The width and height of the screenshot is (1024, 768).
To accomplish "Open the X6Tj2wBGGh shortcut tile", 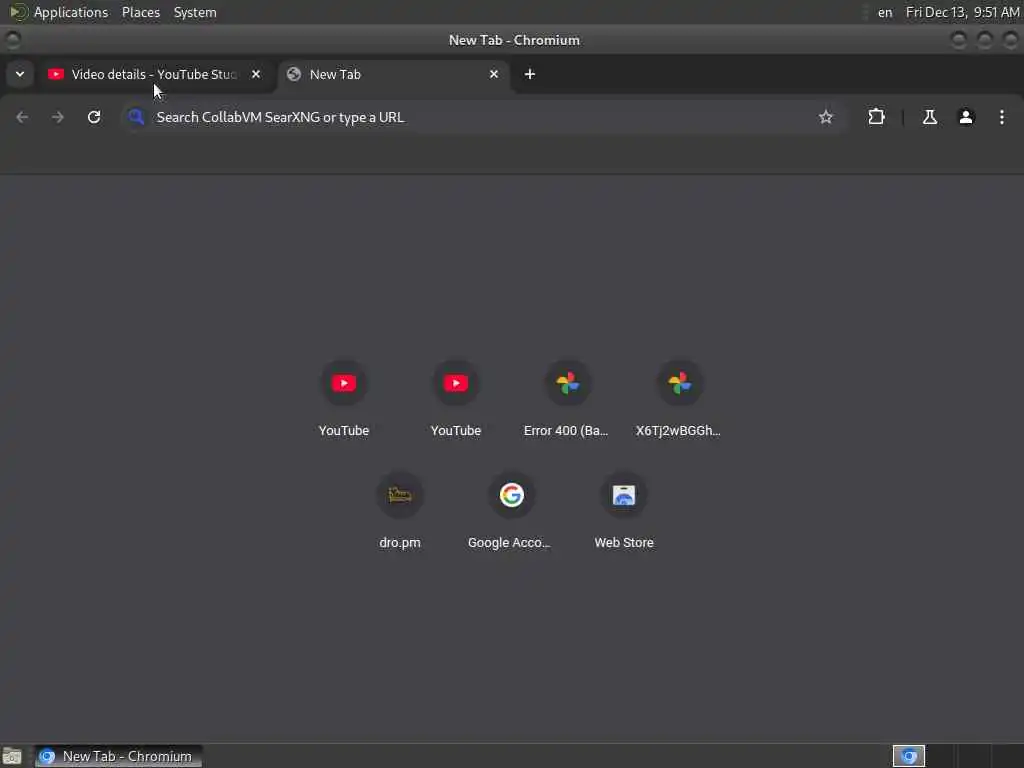I will point(679,398).
